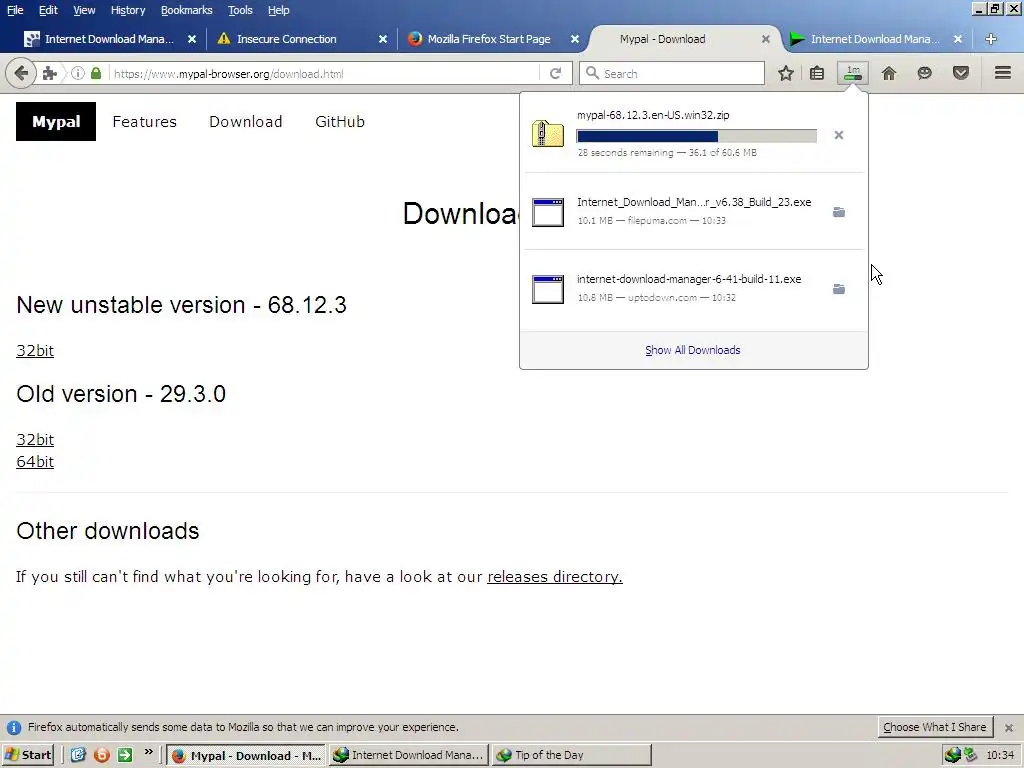The image size is (1024, 768).
Task: Reload the Mypal download page
Action: 555,73
